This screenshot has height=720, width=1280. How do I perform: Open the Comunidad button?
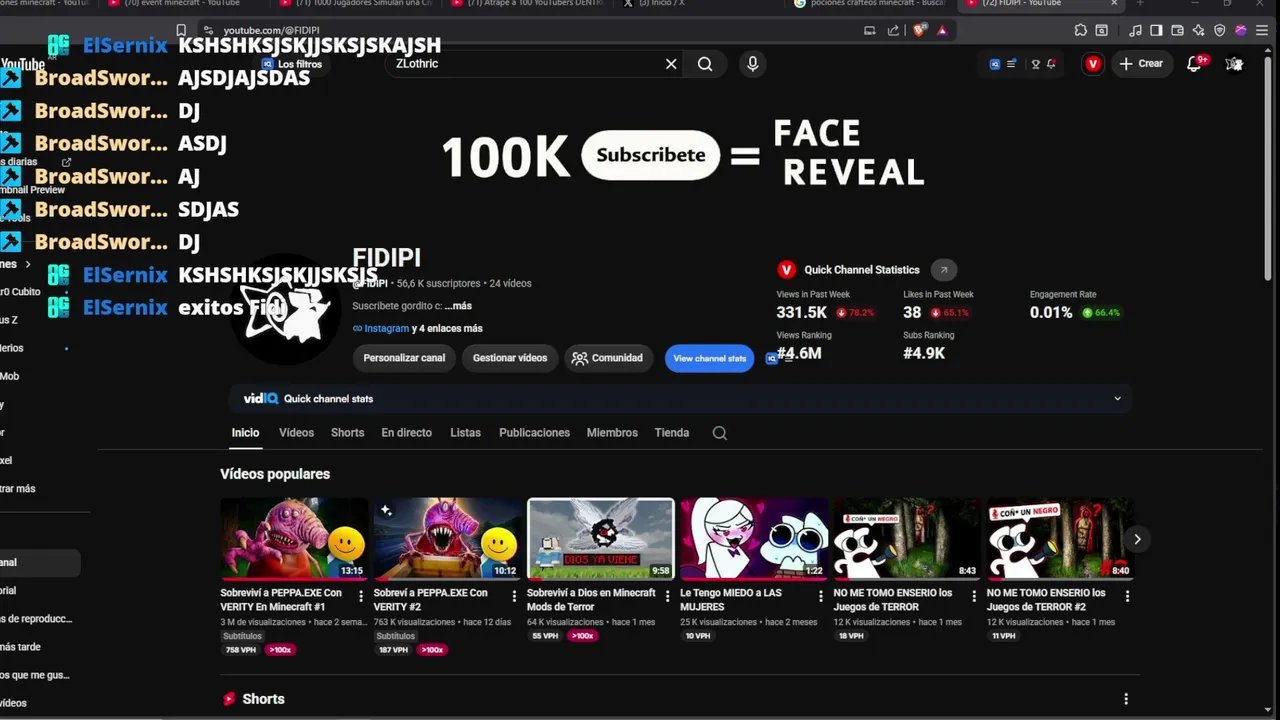(608, 358)
